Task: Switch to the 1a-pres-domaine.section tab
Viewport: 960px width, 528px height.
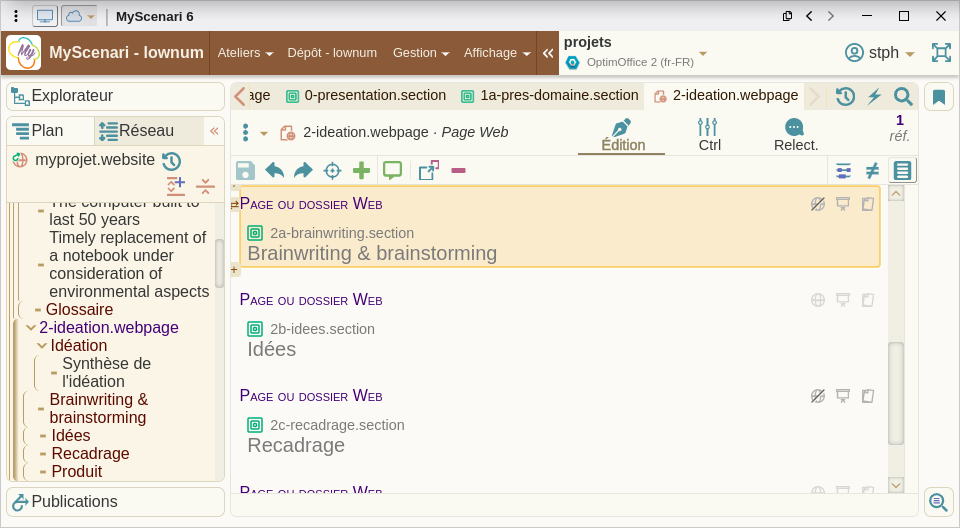Action: tap(549, 96)
